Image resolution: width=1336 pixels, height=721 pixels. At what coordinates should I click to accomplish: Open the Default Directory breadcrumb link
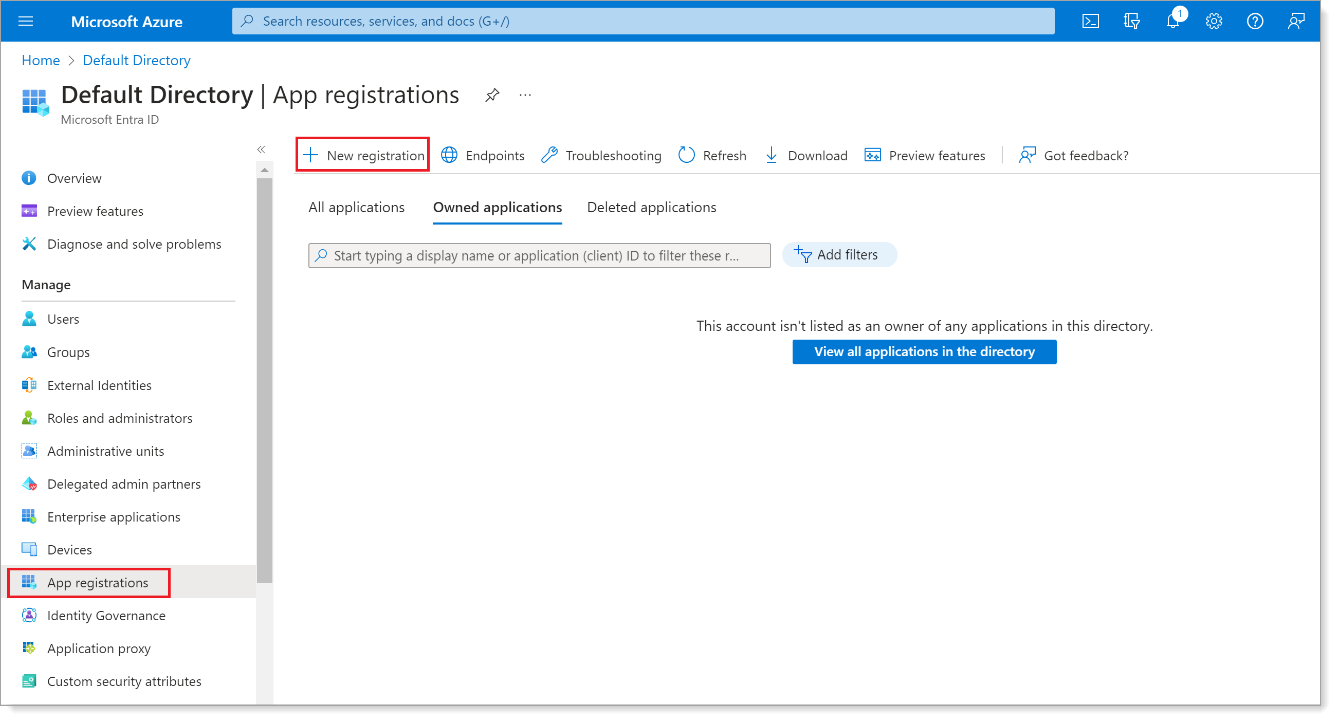137,60
